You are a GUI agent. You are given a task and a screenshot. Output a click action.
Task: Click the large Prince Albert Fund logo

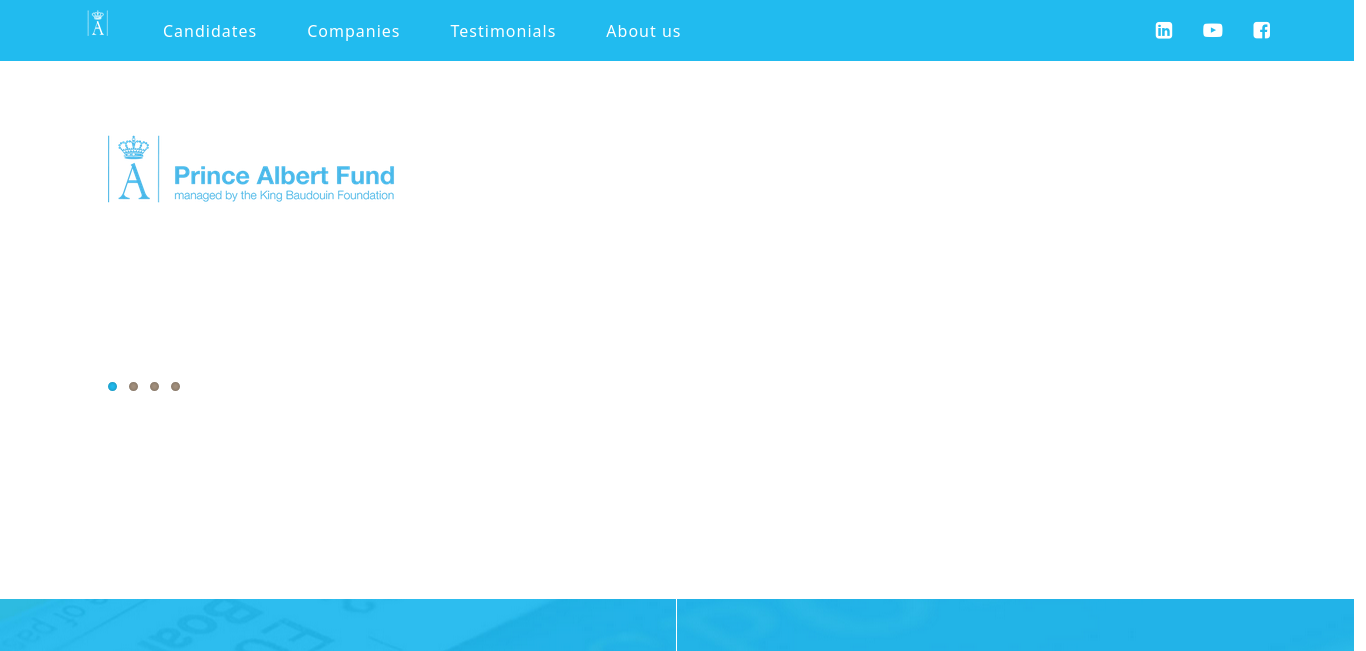click(251, 169)
